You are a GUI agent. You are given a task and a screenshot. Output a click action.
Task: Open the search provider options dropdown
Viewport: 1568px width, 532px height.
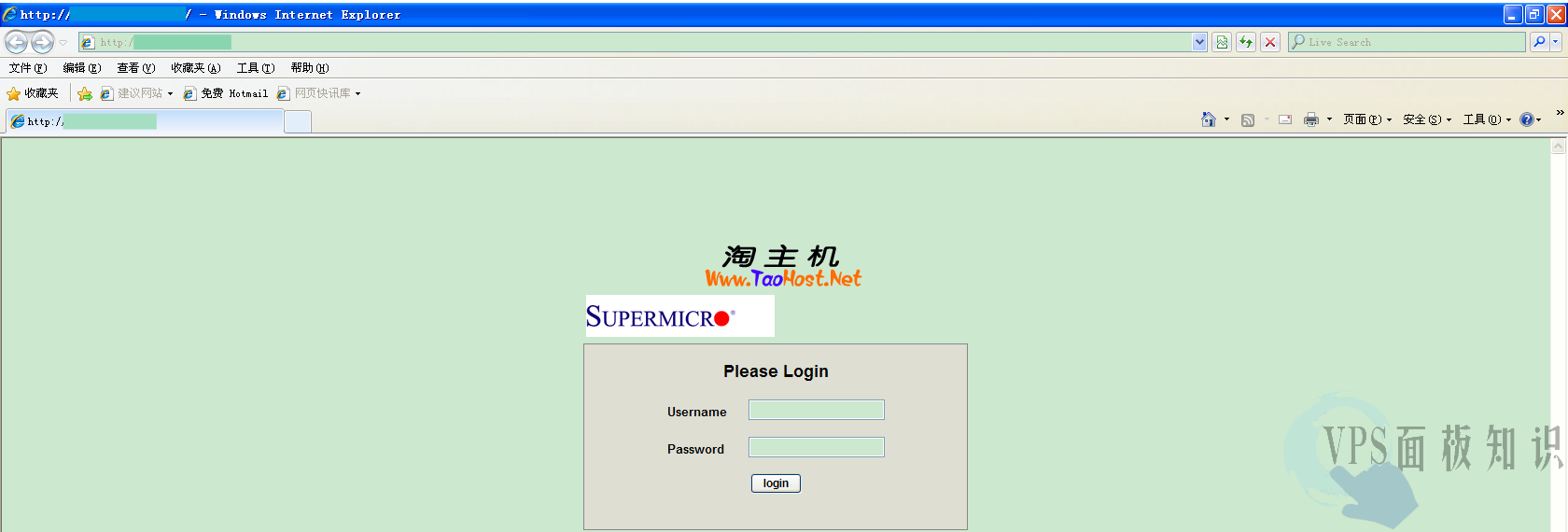(1555, 42)
